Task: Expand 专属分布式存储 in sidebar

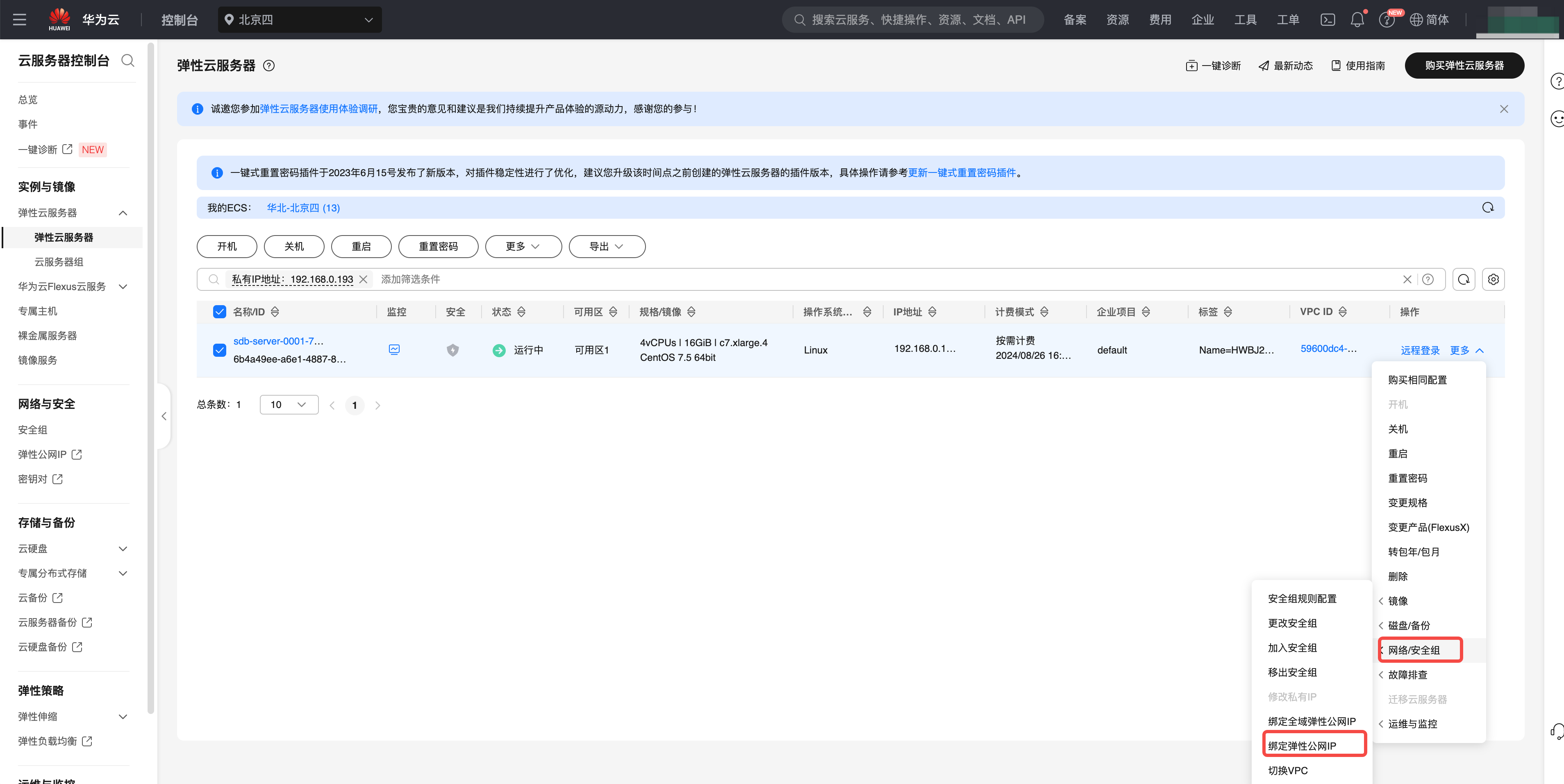Action: 123,573
